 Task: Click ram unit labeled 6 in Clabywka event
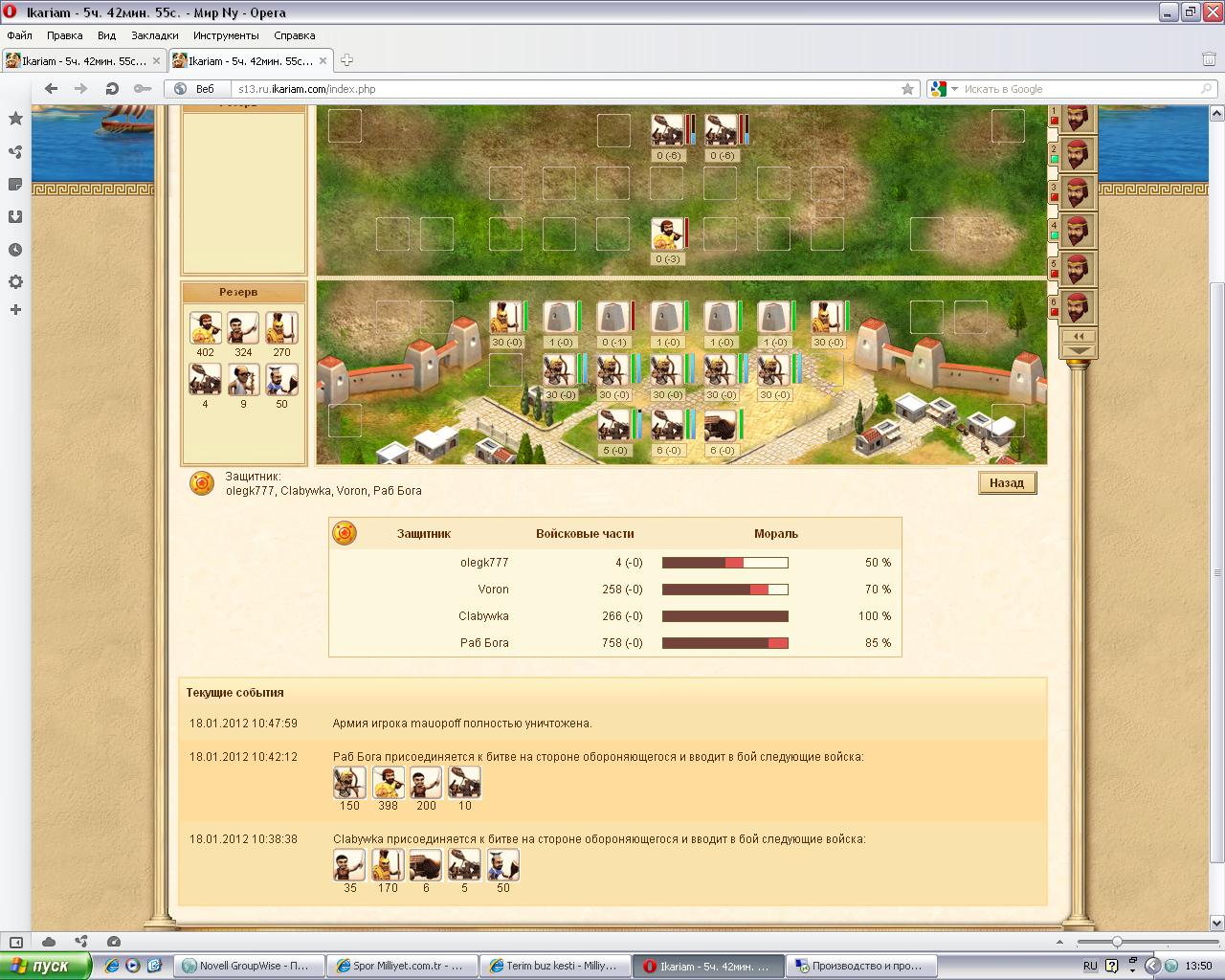pyautogui.click(x=426, y=864)
